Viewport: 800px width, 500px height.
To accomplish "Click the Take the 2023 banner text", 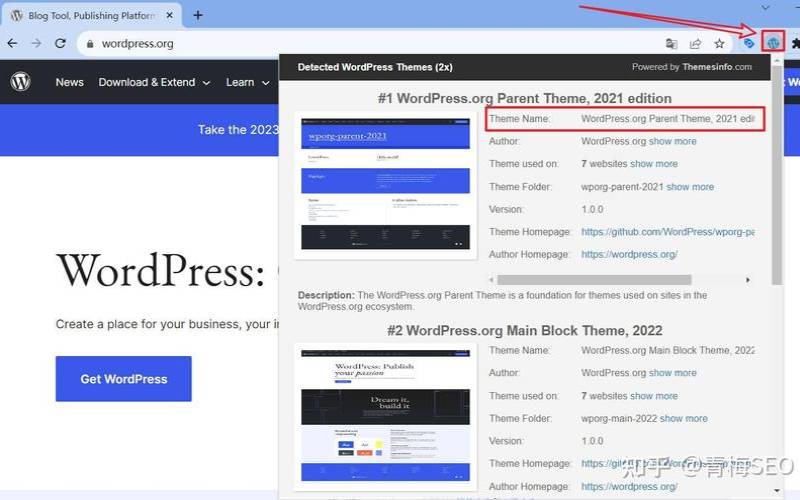I will 238,130.
